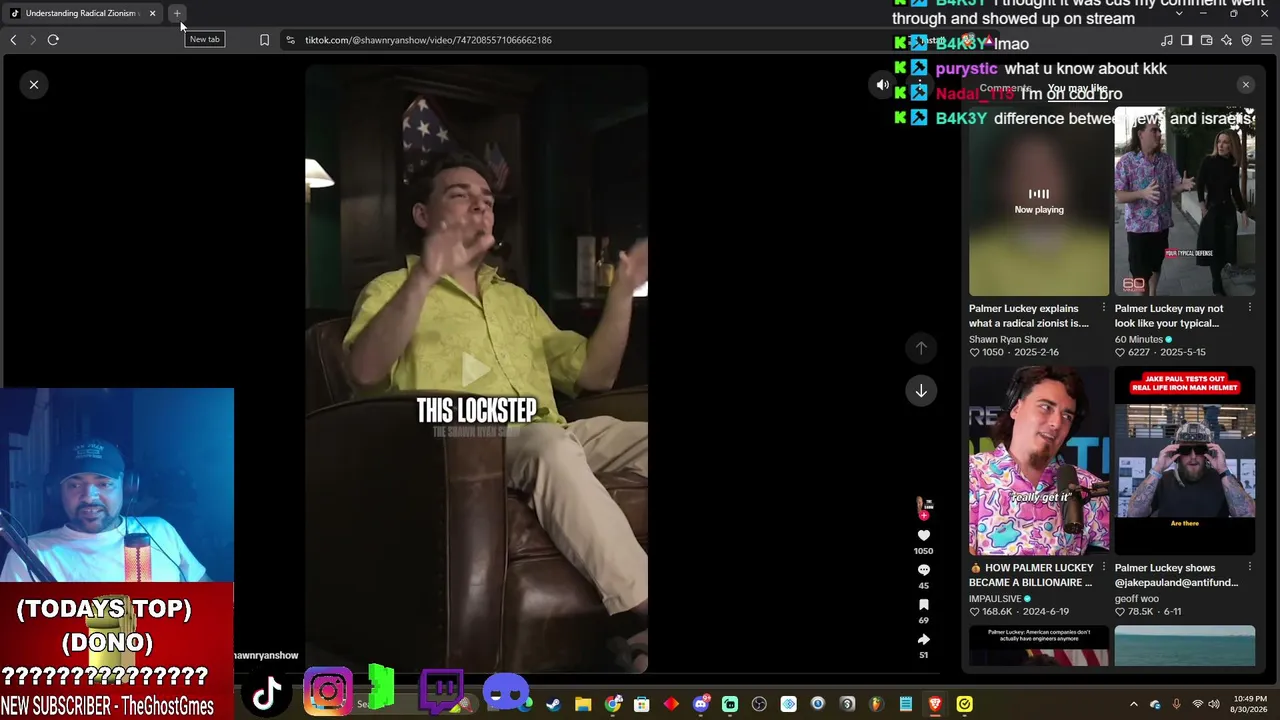Show hidden system tray icons
Viewport: 1280px width, 720px height.
(x=1133, y=704)
